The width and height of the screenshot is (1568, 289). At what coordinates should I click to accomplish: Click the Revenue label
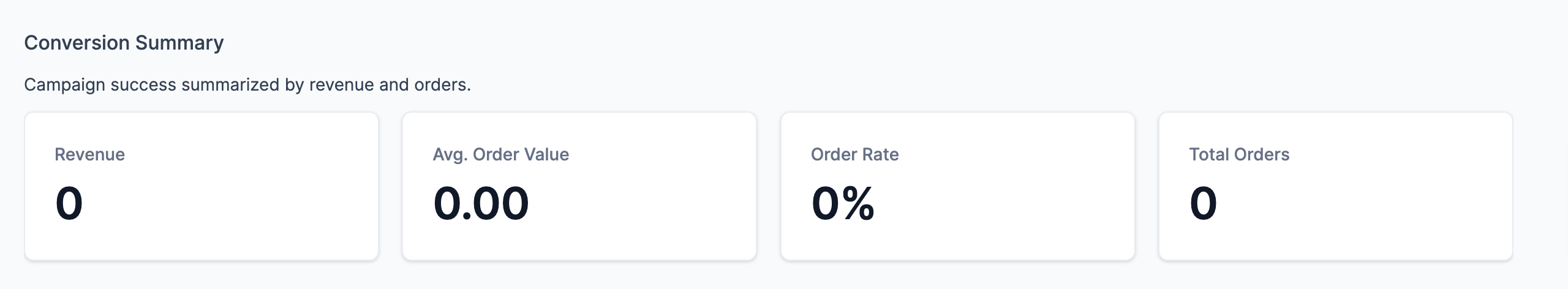point(89,154)
